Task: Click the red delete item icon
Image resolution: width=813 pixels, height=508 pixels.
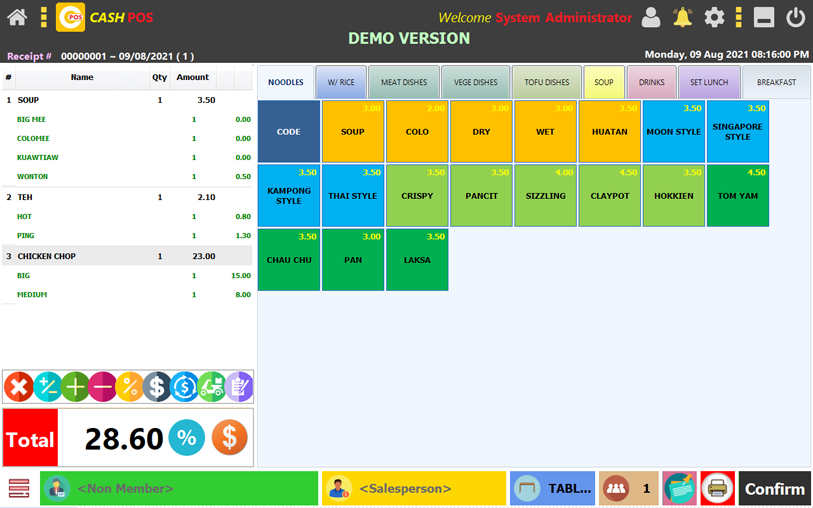Action: pyautogui.click(x=19, y=386)
